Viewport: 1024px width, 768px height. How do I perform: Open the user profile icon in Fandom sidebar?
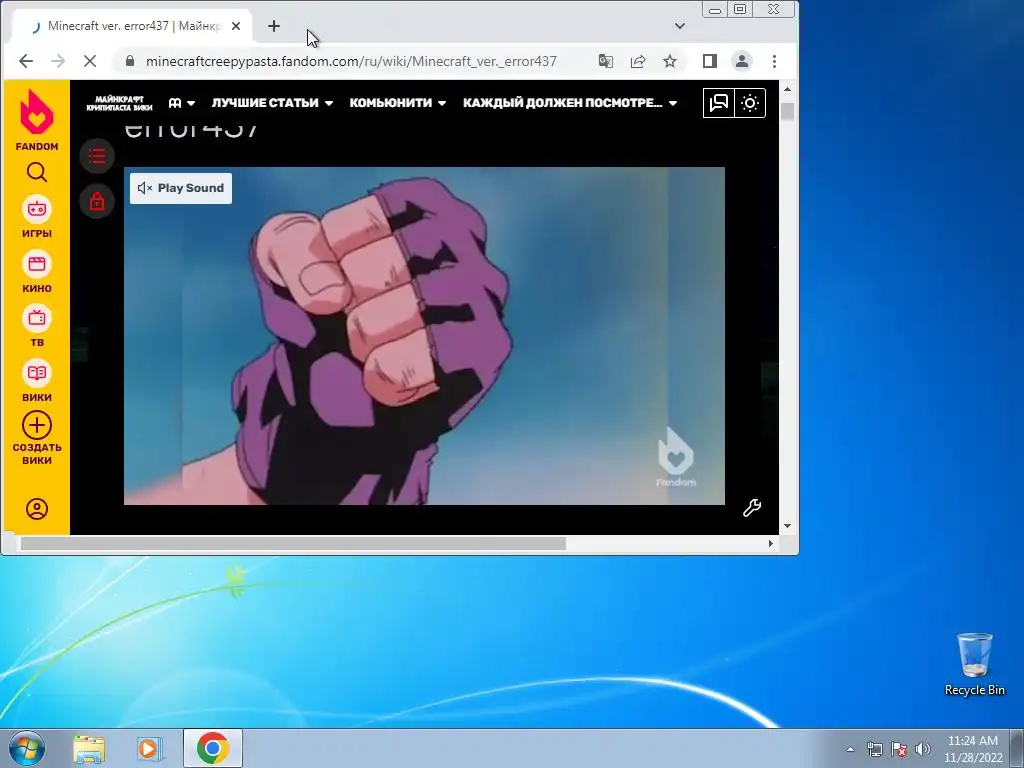(x=37, y=509)
